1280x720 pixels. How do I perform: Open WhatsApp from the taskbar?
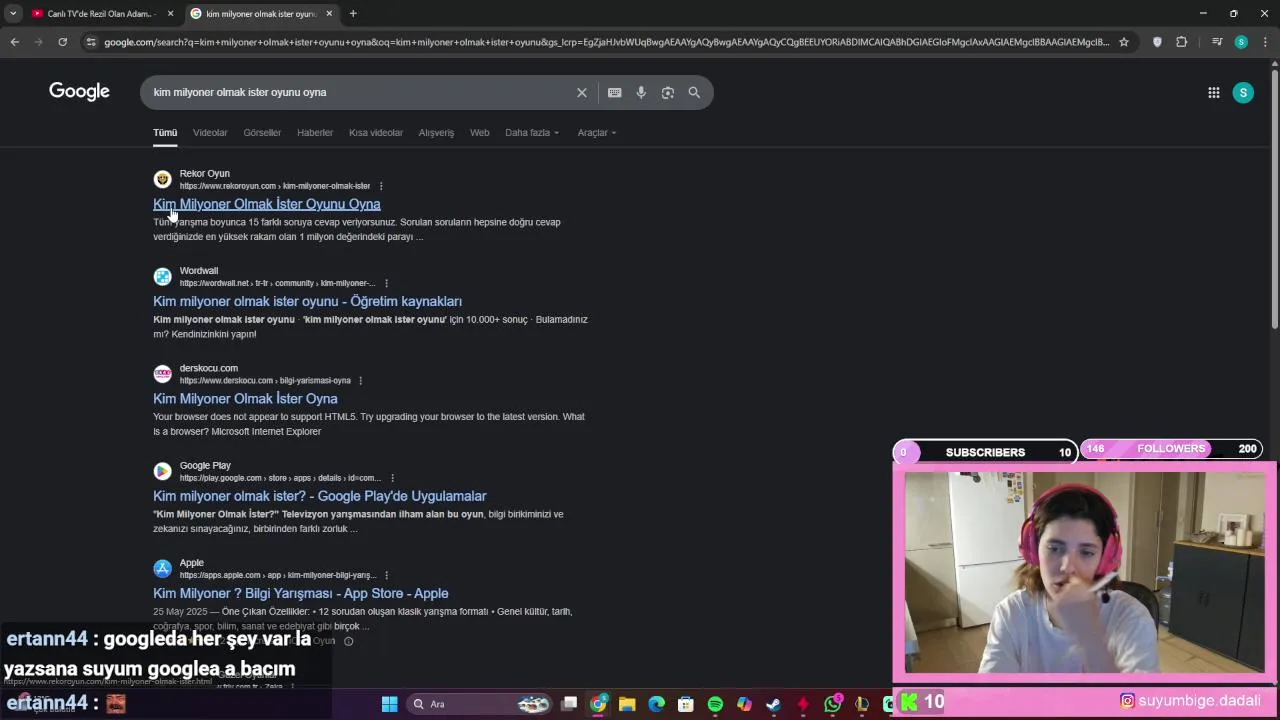coord(833,704)
